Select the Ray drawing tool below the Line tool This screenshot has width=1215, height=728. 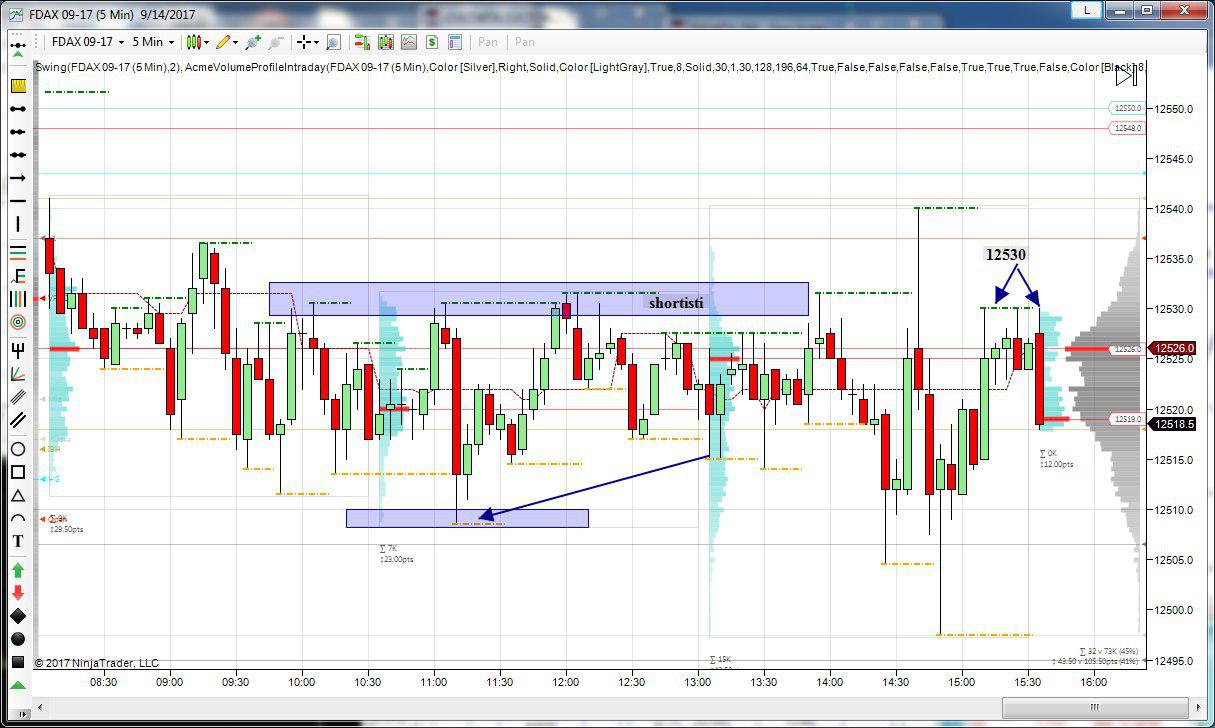(x=17, y=132)
